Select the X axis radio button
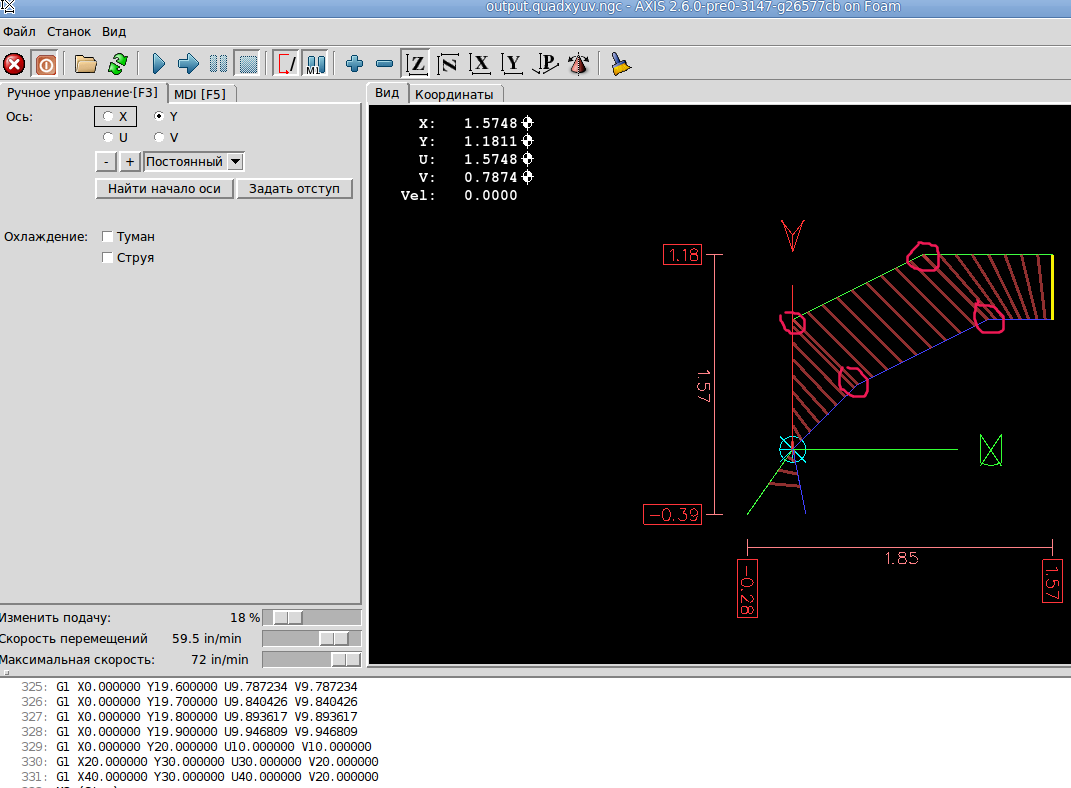This screenshot has width=1071, height=788. tap(108, 117)
